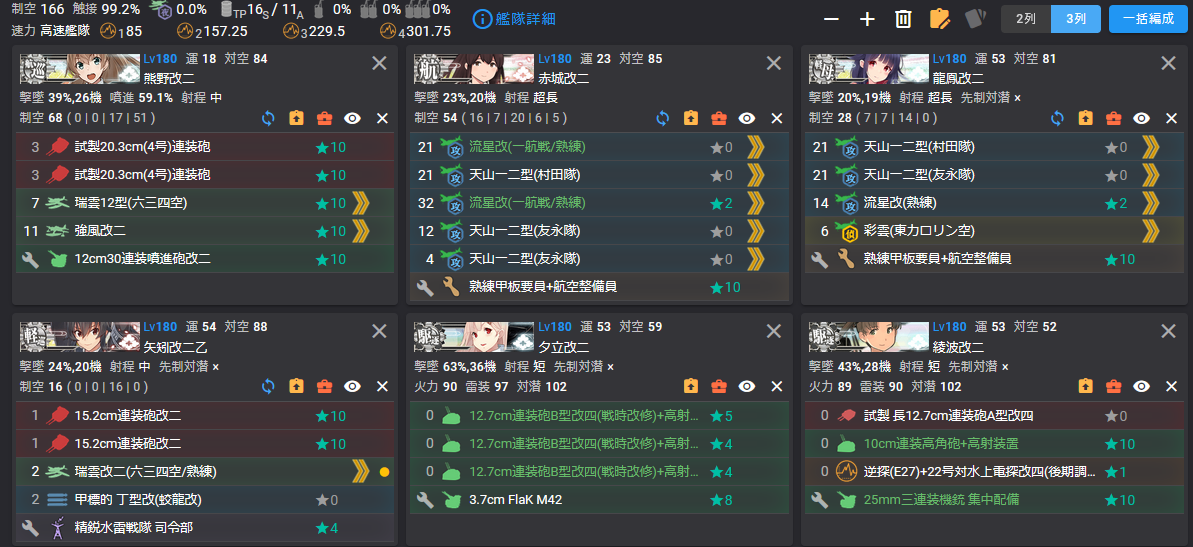
Task: Open proficiency chevrons for 強風改二
Action: point(361,231)
